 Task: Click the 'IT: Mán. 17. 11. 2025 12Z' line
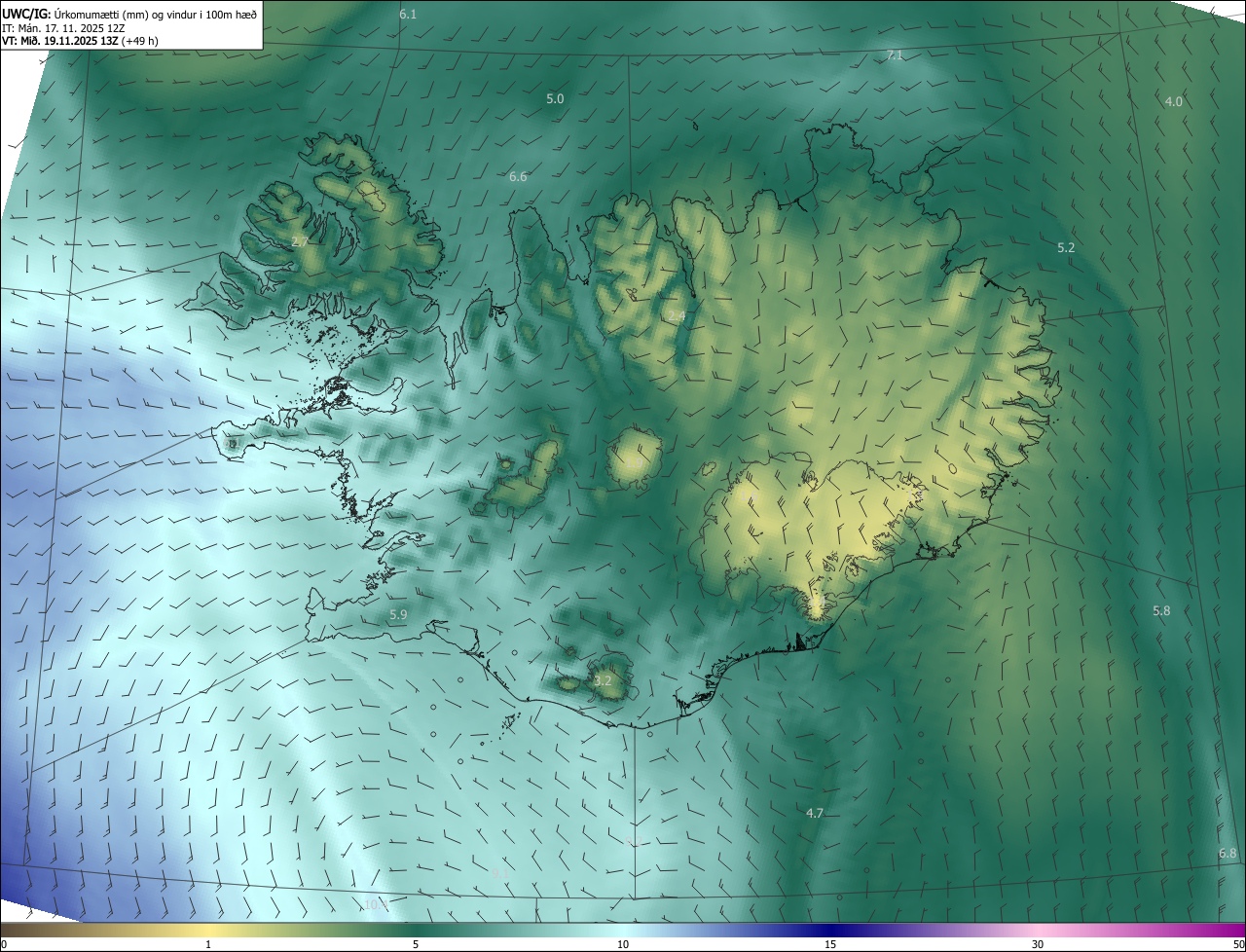click(x=63, y=27)
